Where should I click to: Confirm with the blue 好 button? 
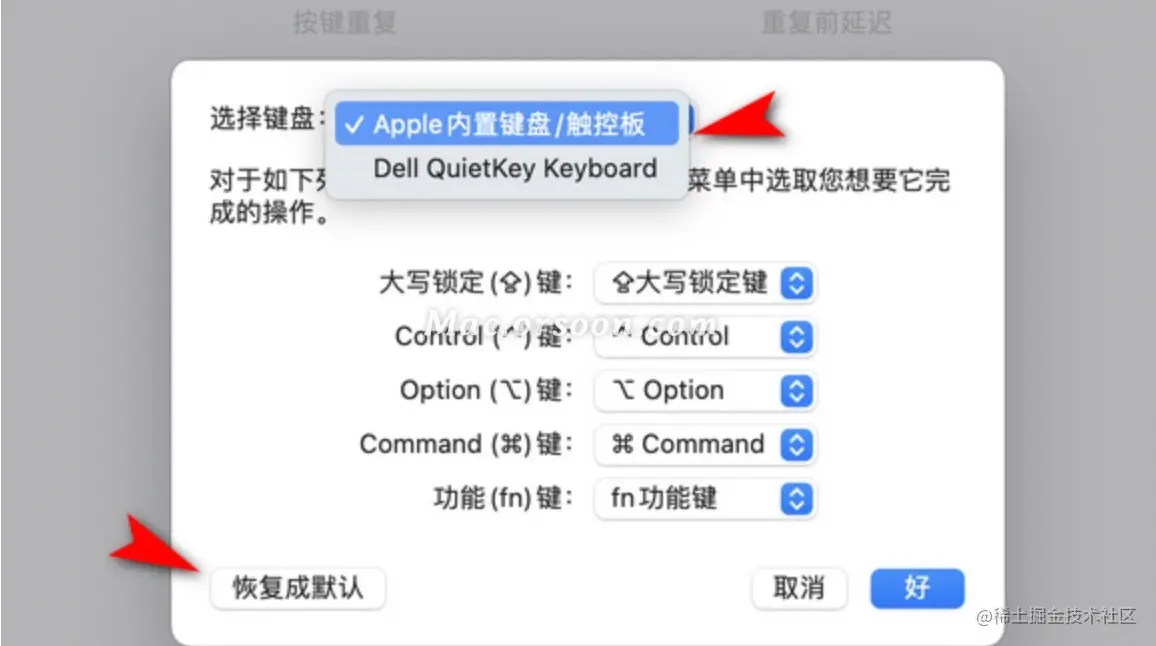[917, 588]
